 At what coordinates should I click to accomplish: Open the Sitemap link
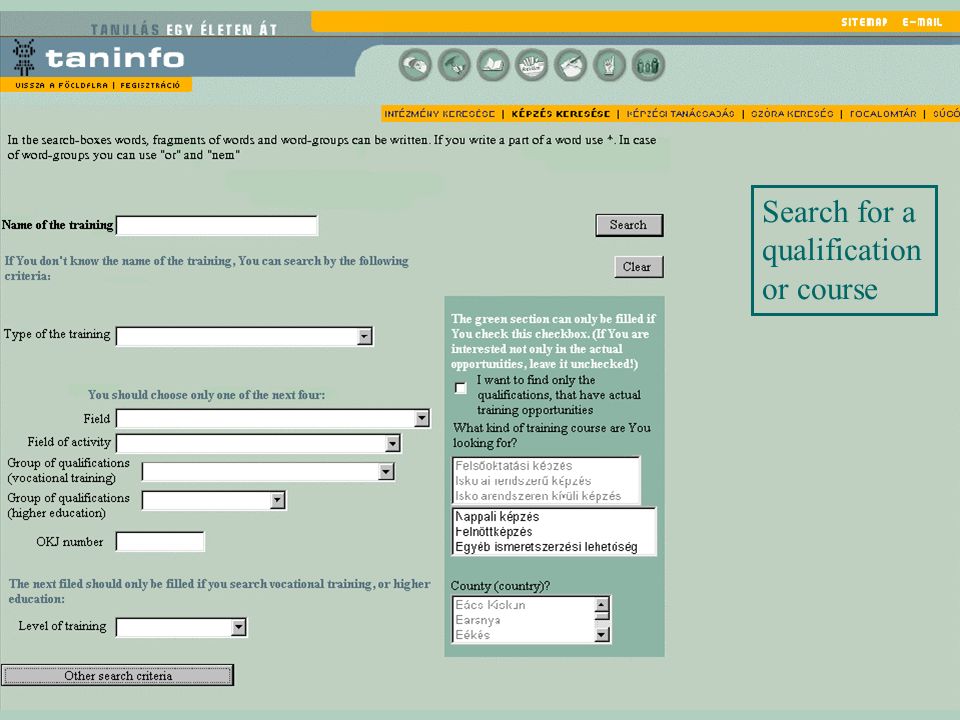[864, 22]
